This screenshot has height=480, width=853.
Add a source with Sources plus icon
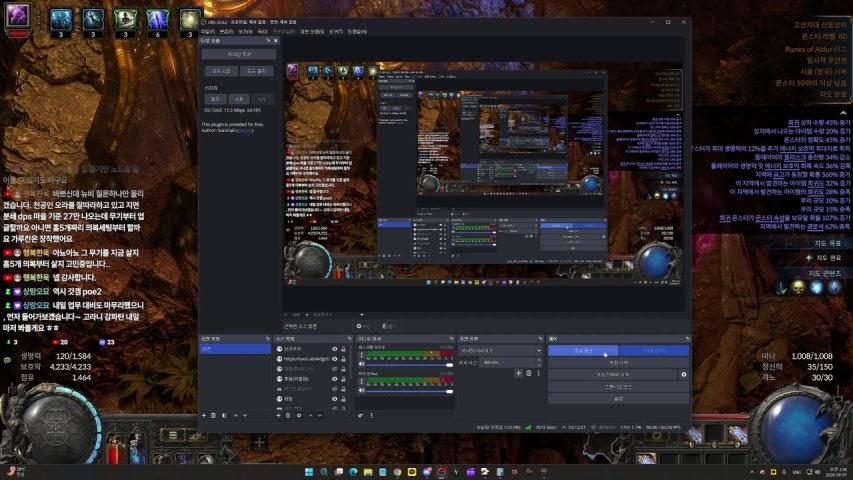coord(278,415)
